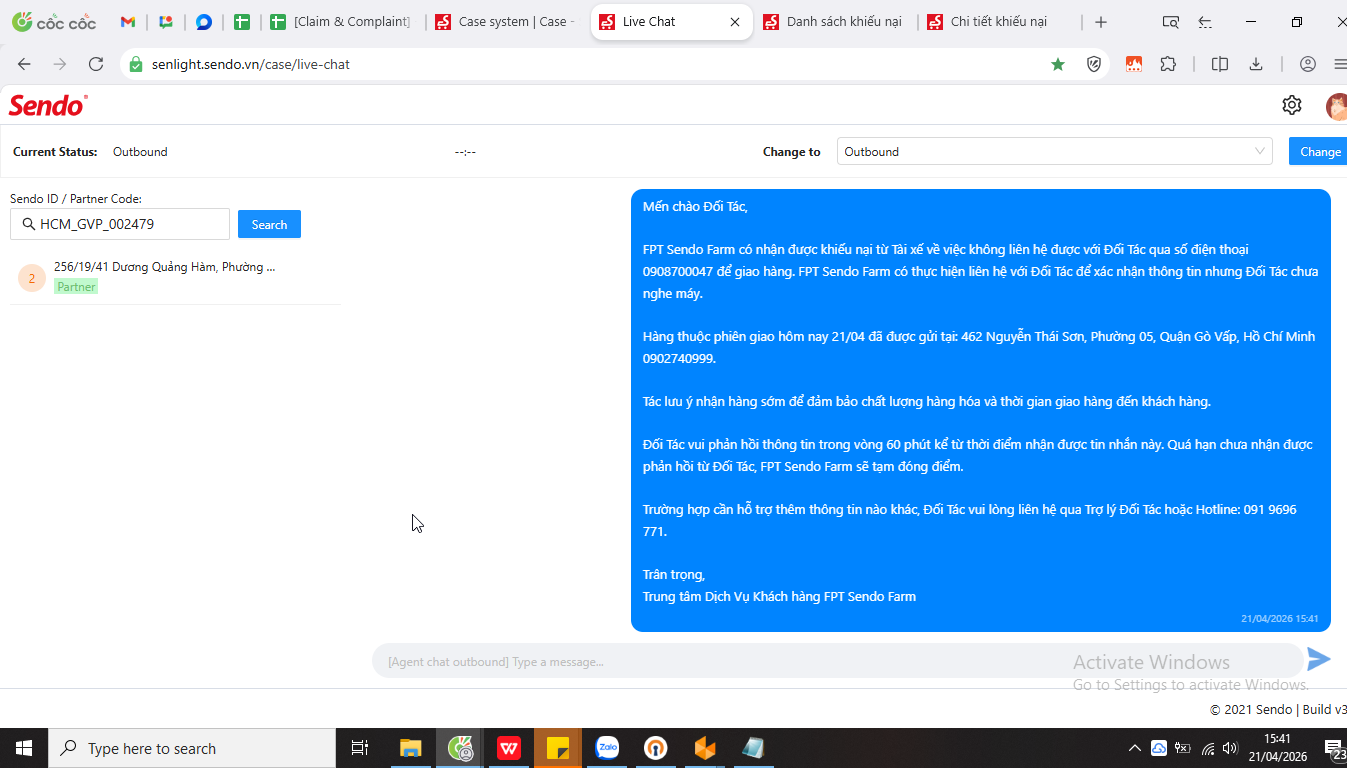Open the Cốc Cốc browser taskbar icon

point(460,748)
